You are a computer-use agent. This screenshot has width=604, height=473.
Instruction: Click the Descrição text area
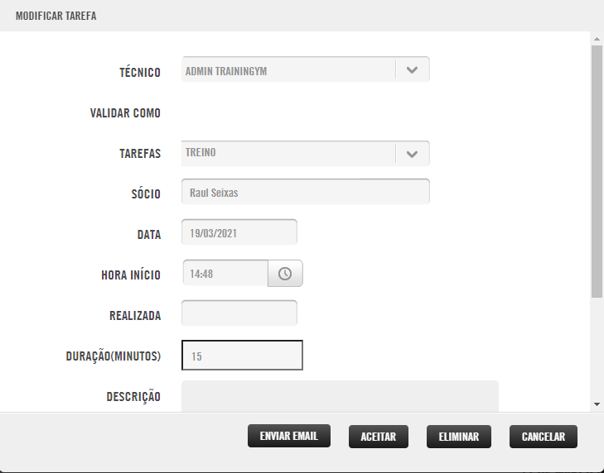(340, 396)
